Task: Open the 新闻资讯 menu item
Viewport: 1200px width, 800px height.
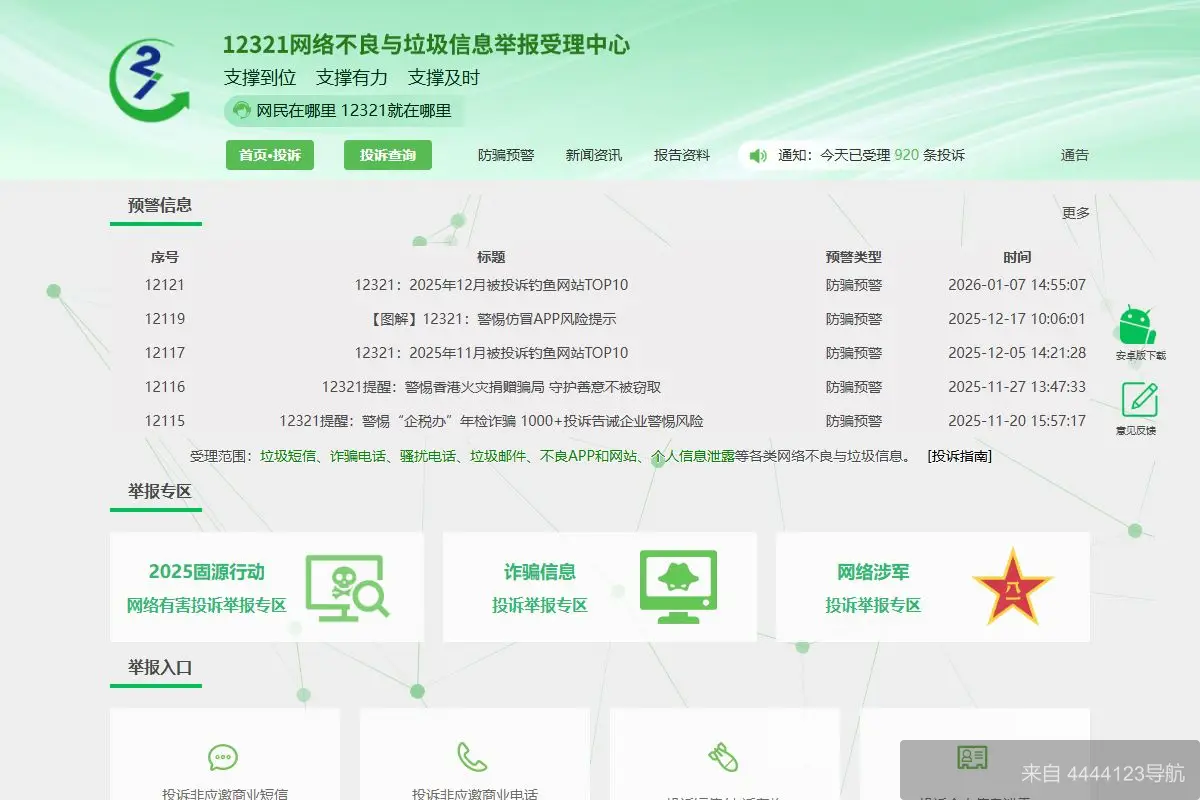Action: (594, 155)
